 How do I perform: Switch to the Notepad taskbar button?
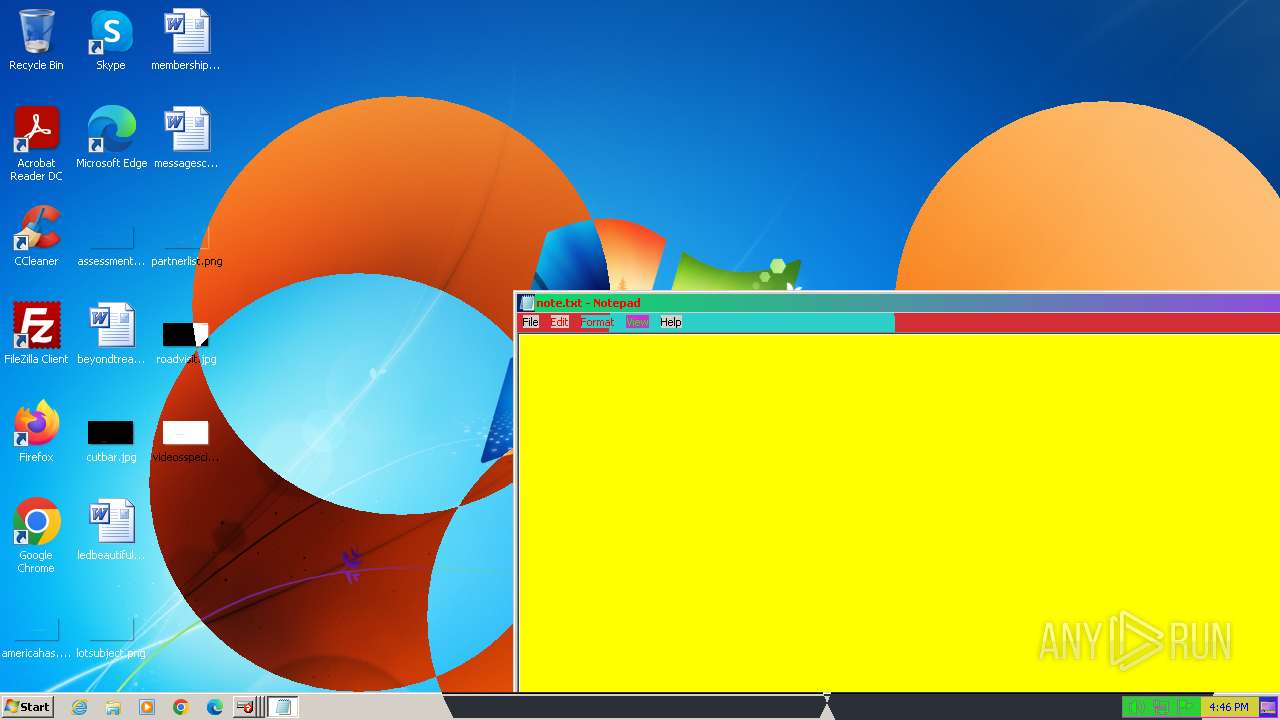[283, 707]
